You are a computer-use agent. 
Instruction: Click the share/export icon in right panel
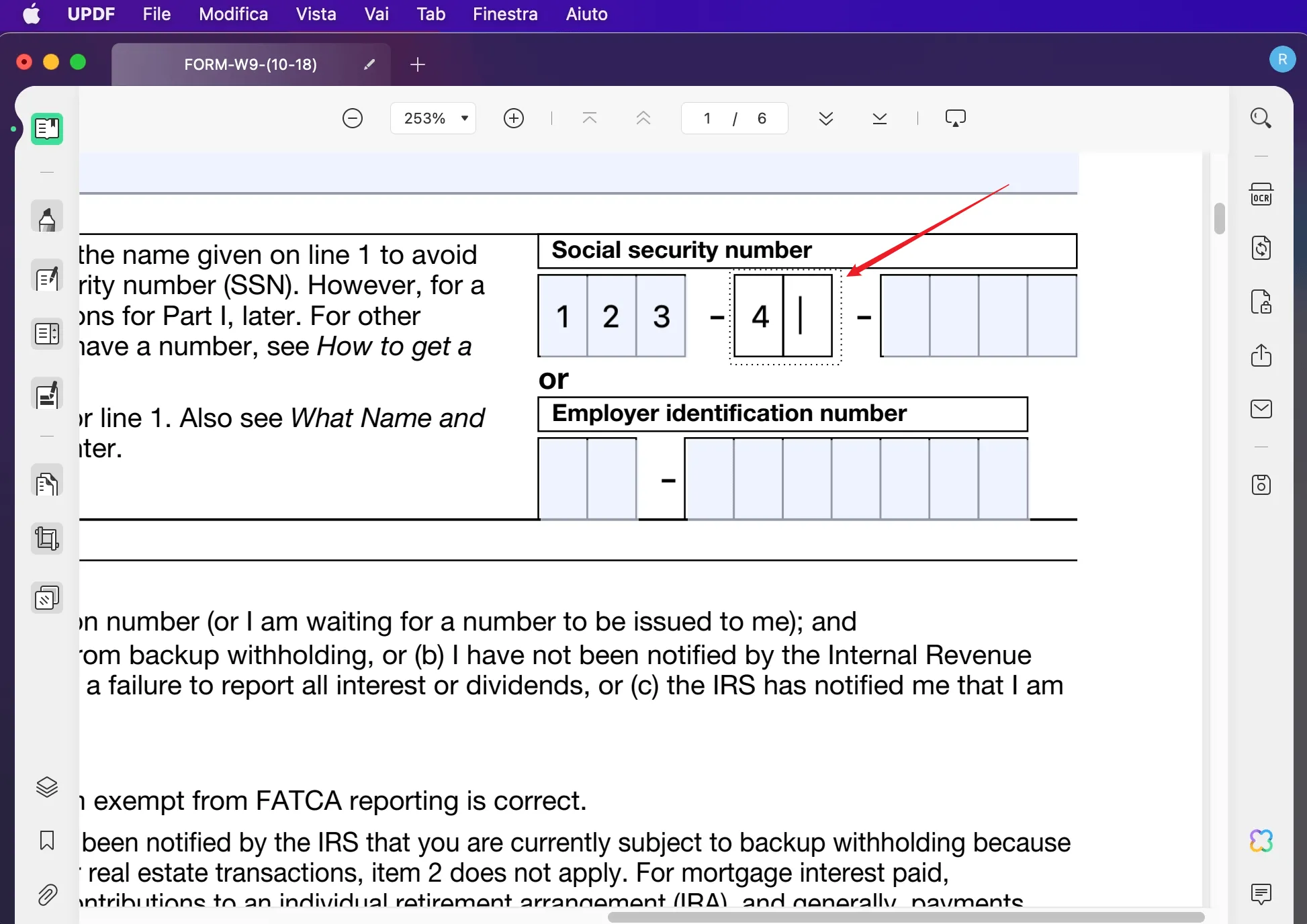coord(1260,355)
